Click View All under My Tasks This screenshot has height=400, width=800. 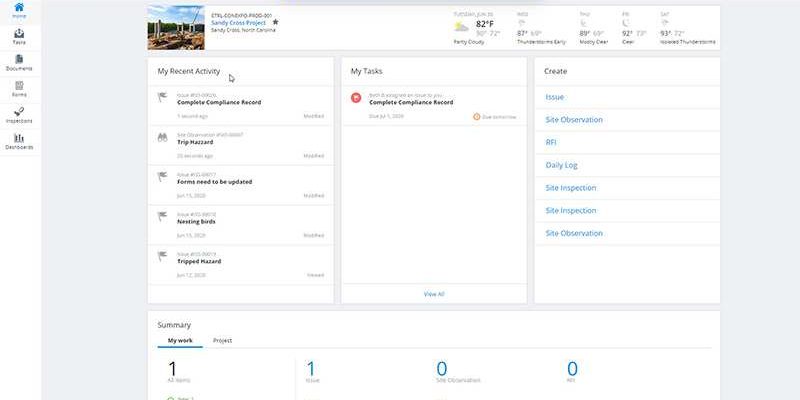pyautogui.click(x=433, y=294)
